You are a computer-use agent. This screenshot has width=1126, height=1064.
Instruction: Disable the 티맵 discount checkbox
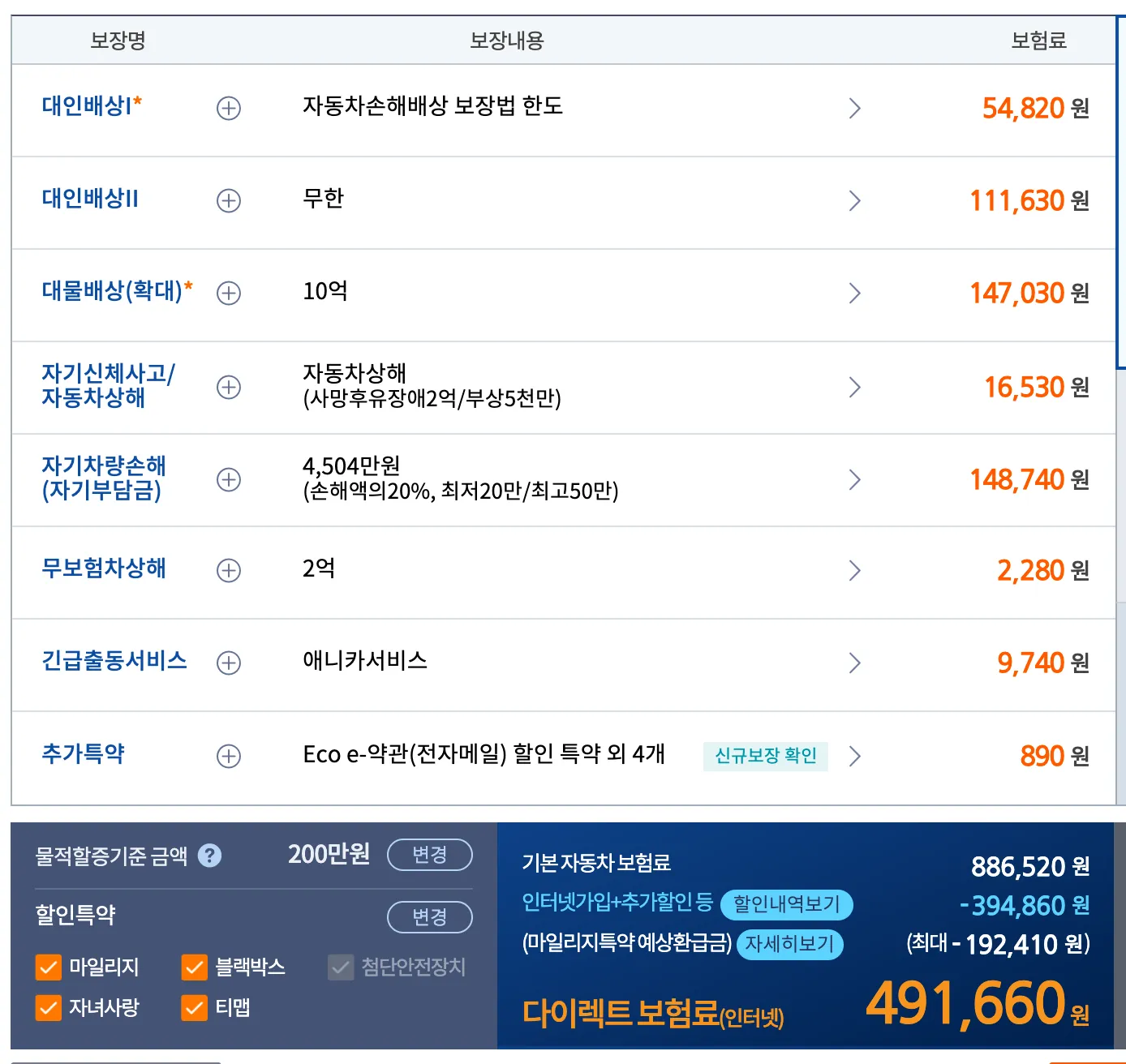click(193, 1008)
